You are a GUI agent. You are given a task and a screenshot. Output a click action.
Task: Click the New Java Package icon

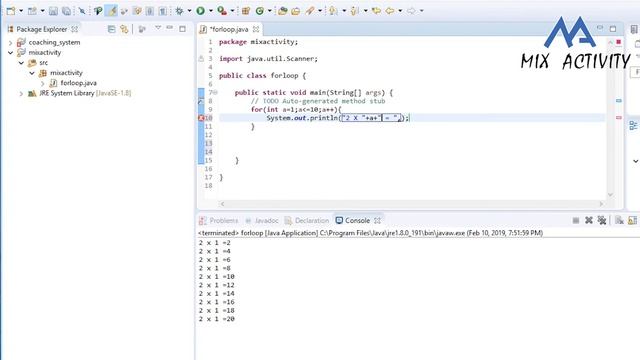pos(246,11)
